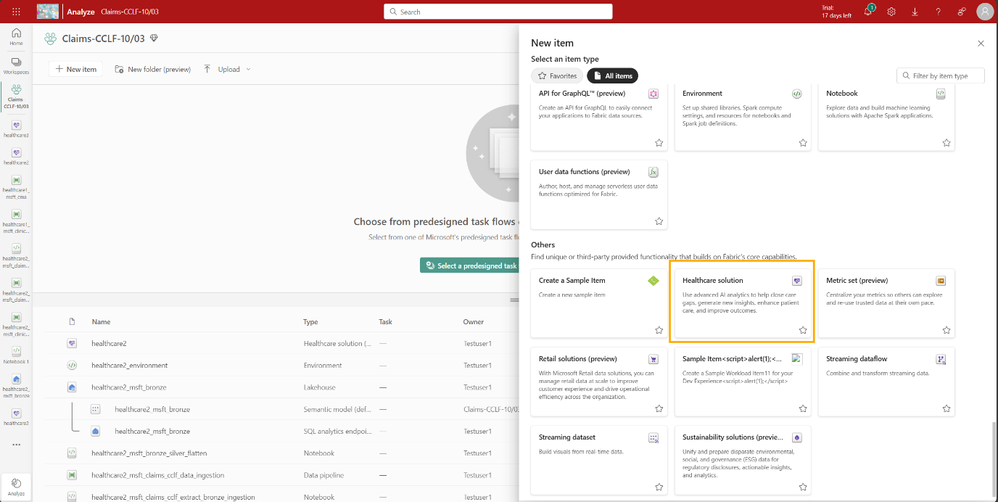
Task: Favorite the Environment card star
Action: (803, 143)
